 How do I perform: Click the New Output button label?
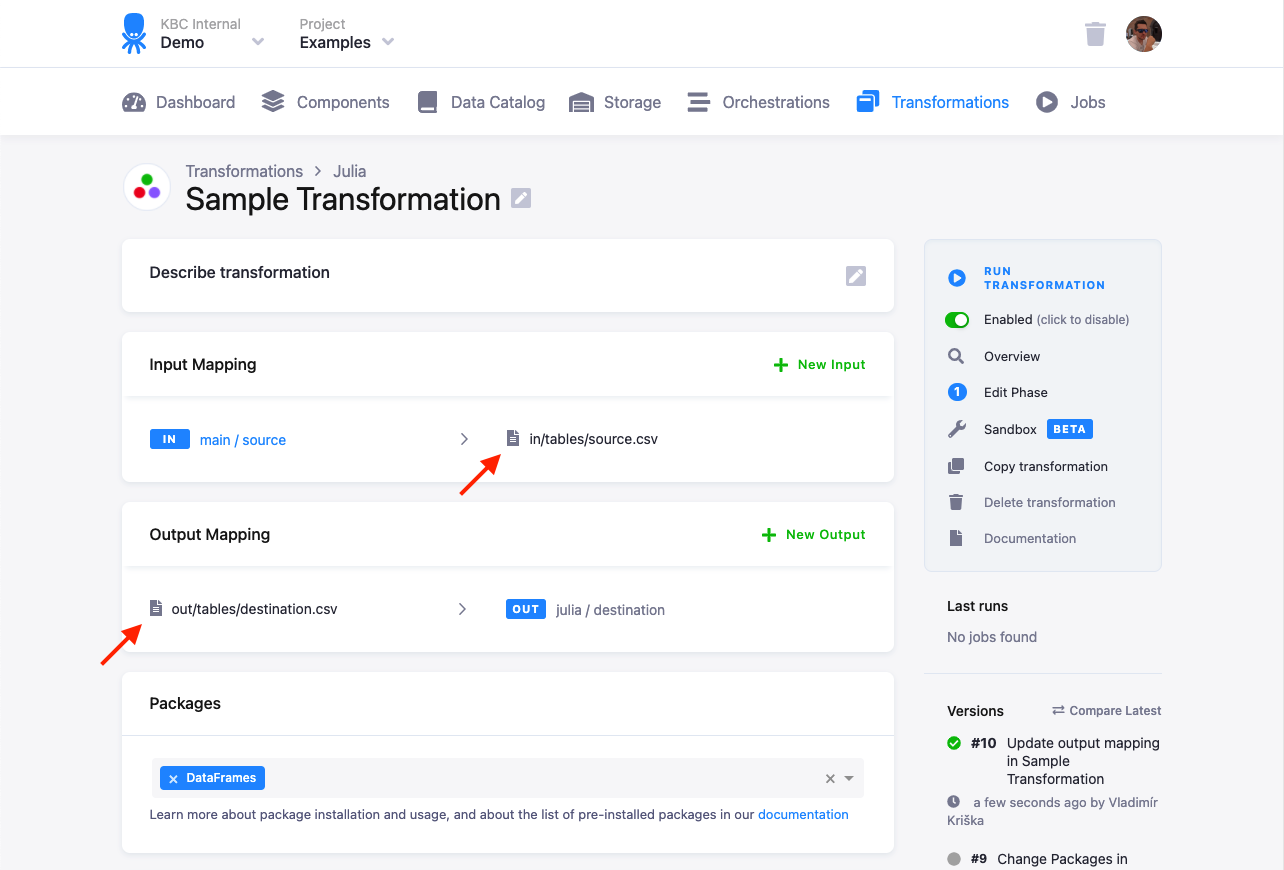826,535
